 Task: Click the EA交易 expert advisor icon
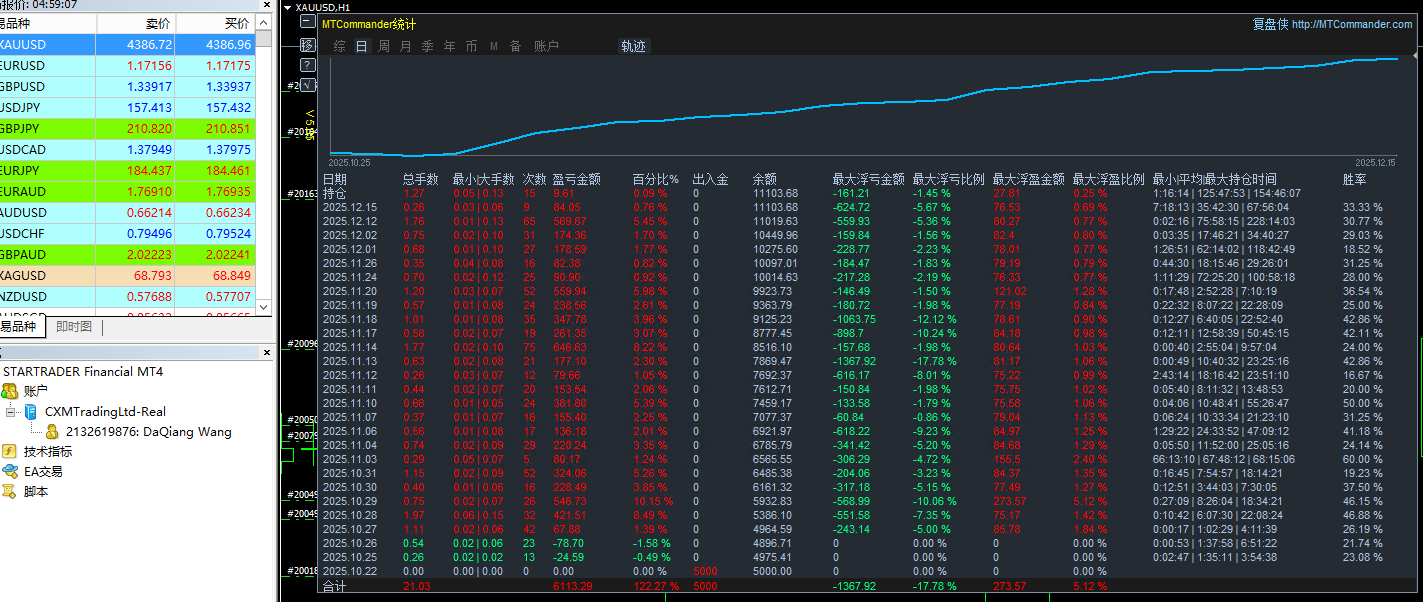pyautogui.click(x=10, y=472)
